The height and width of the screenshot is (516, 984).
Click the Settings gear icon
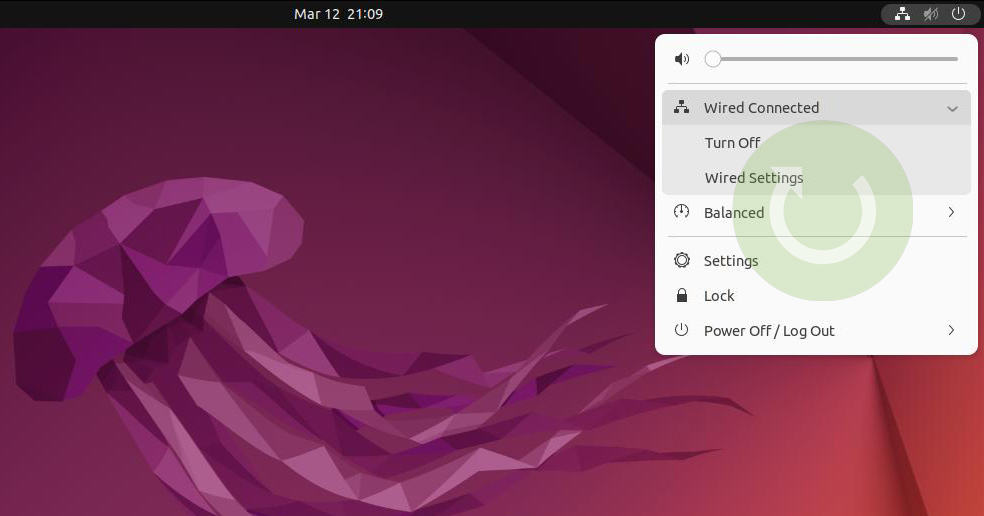[682, 260]
